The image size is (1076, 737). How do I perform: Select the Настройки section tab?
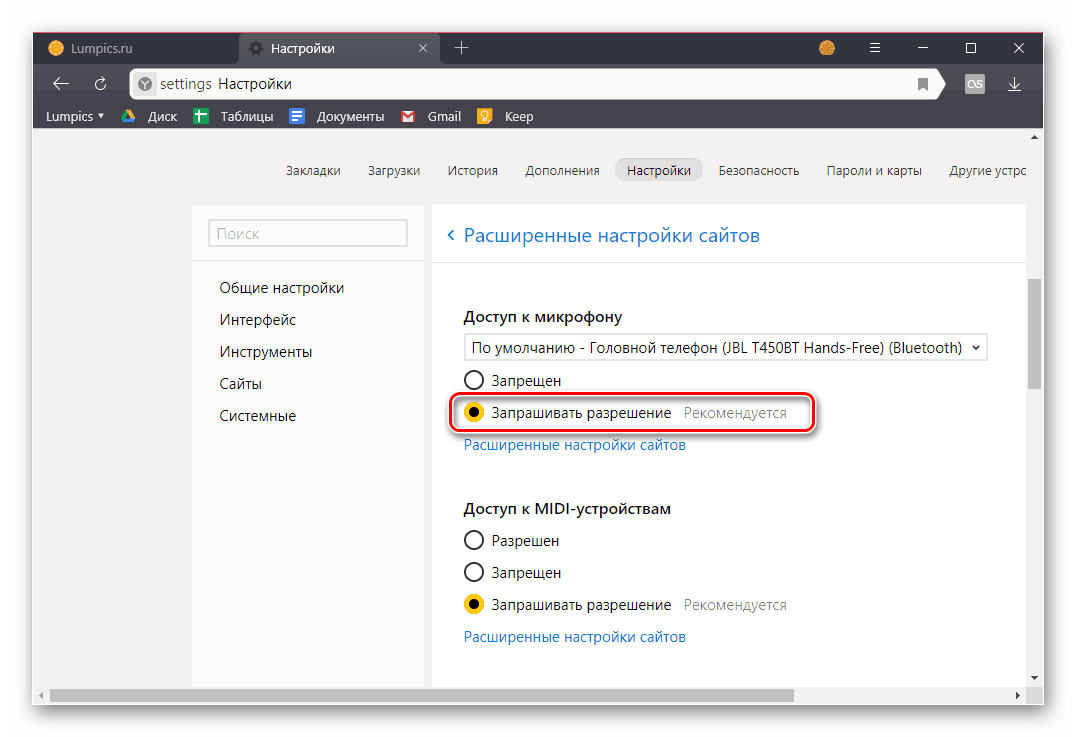659,170
